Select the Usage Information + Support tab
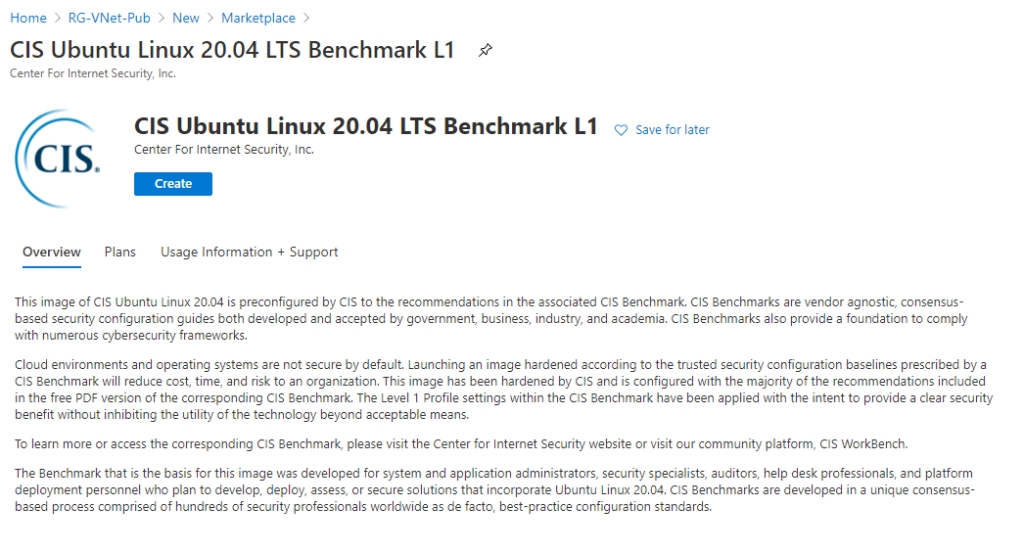1024x553 pixels. click(x=249, y=252)
